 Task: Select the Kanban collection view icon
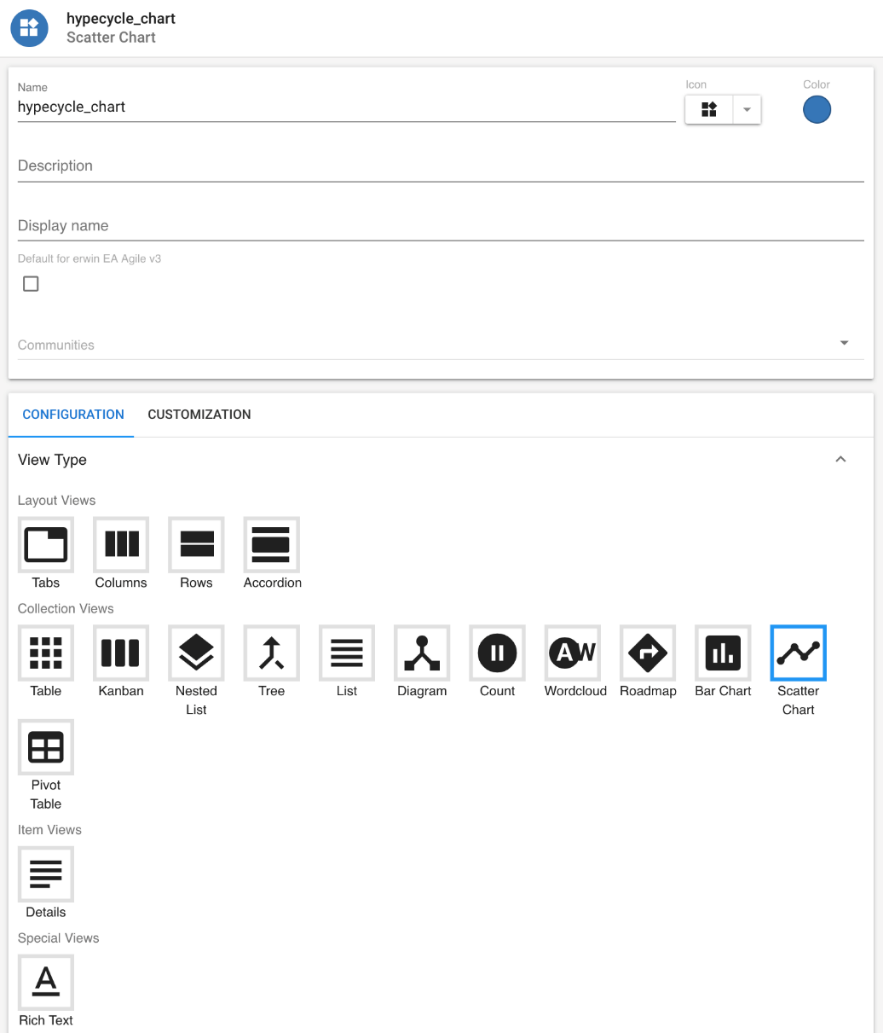click(x=121, y=652)
